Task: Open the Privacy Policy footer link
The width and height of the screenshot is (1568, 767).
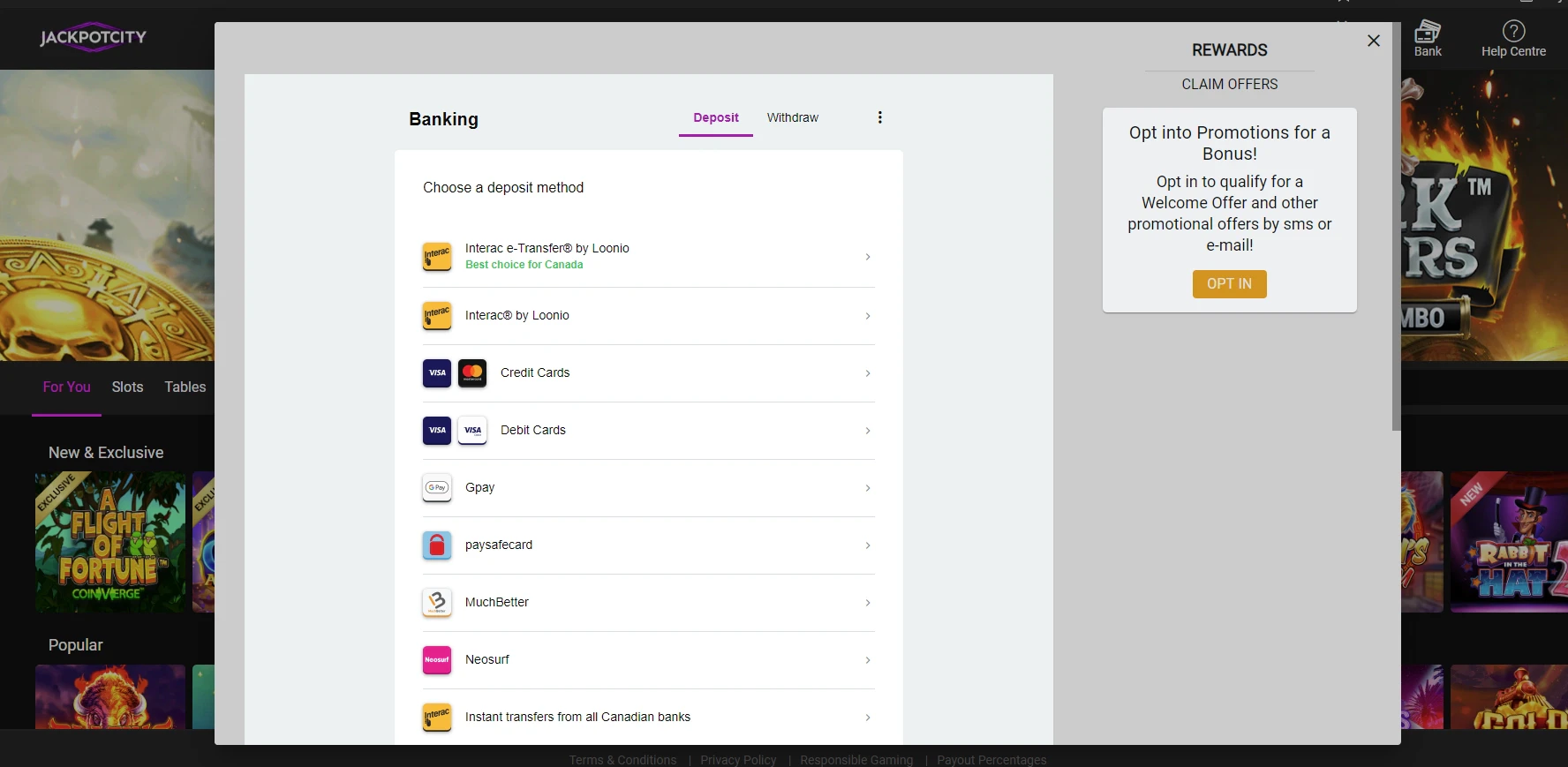Action: pyautogui.click(x=738, y=760)
